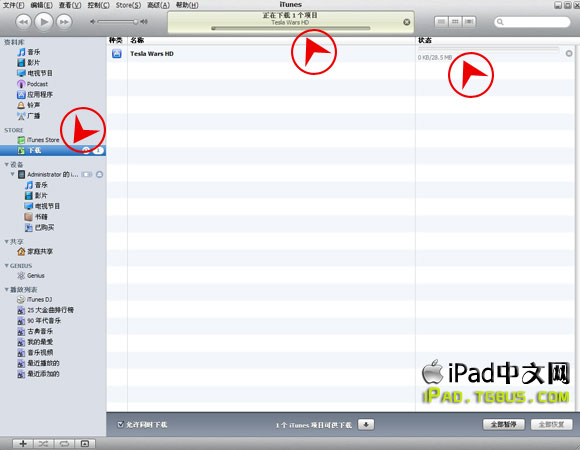
Task: Eject the Administrator device
Action: click(100, 174)
